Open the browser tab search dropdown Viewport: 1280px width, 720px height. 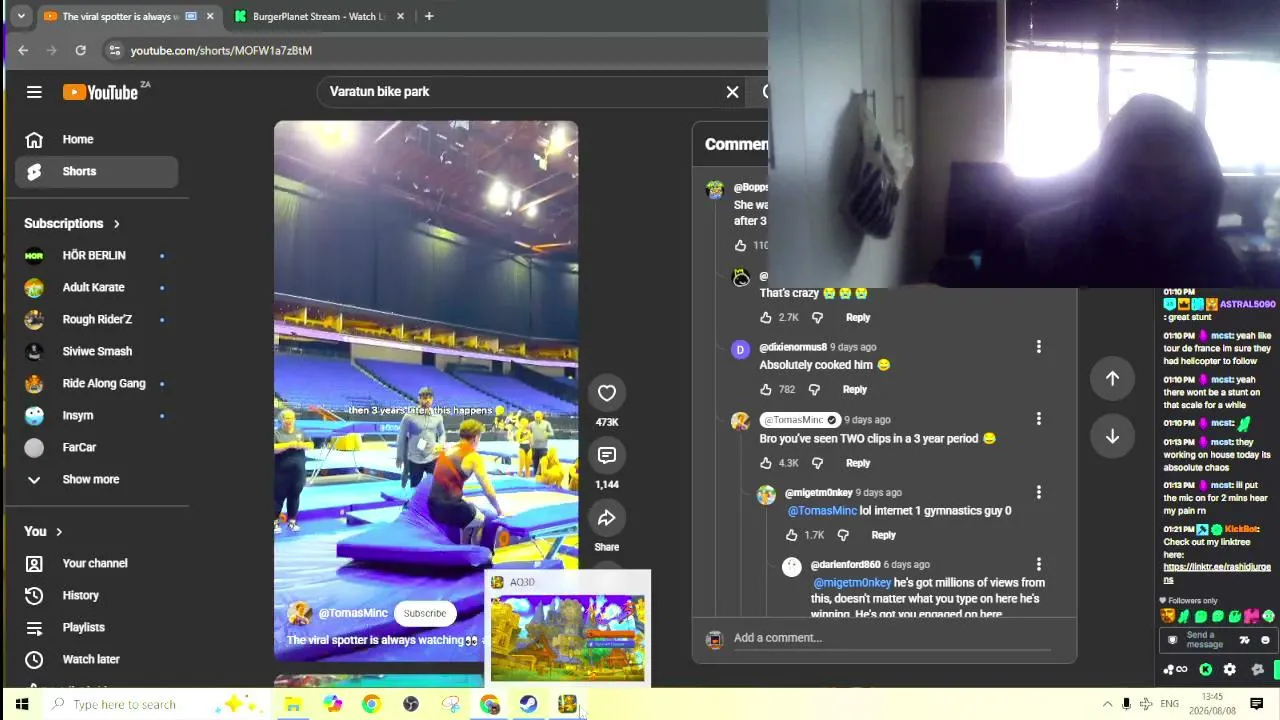(21, 16)
